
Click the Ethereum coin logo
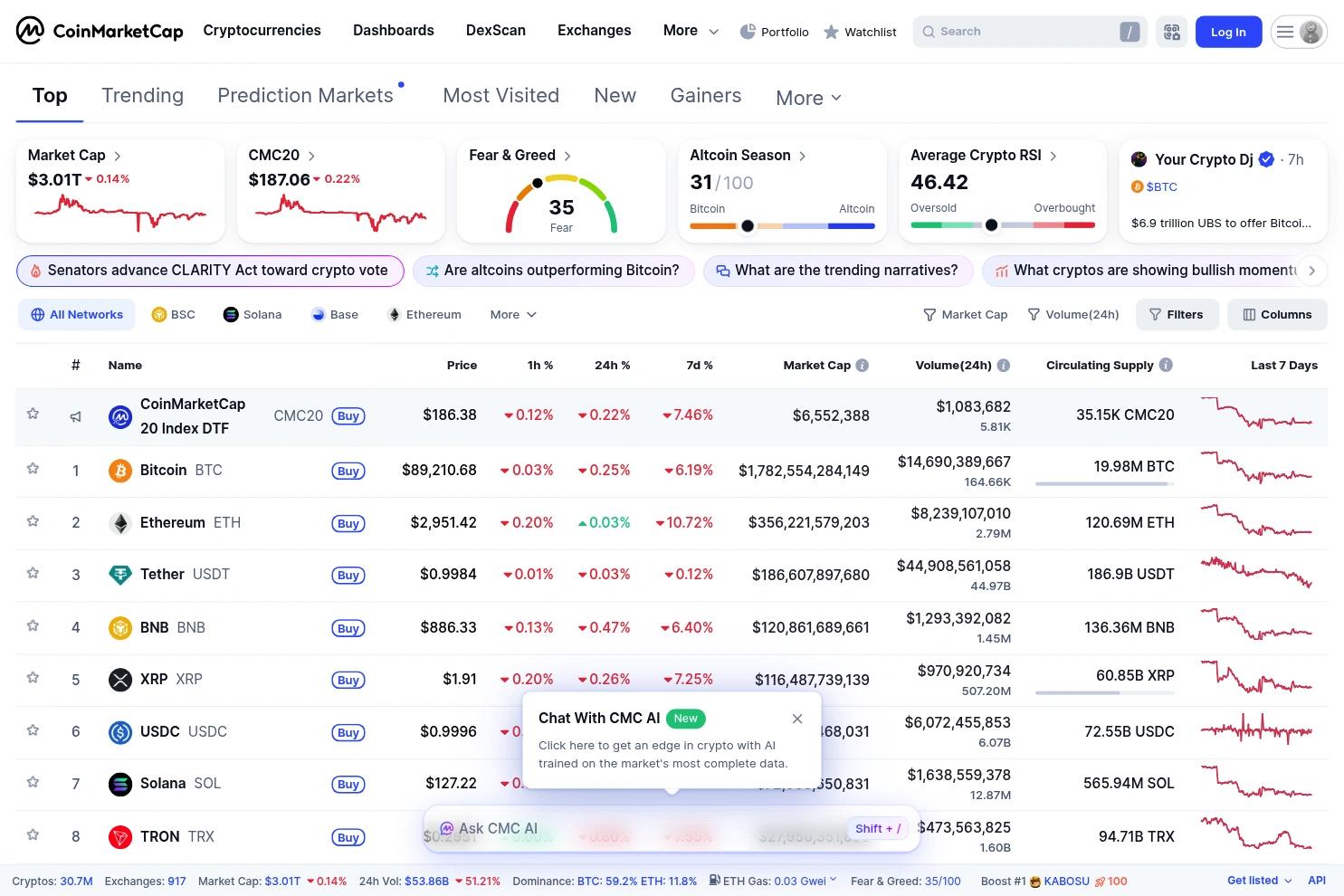pos(120,523)
